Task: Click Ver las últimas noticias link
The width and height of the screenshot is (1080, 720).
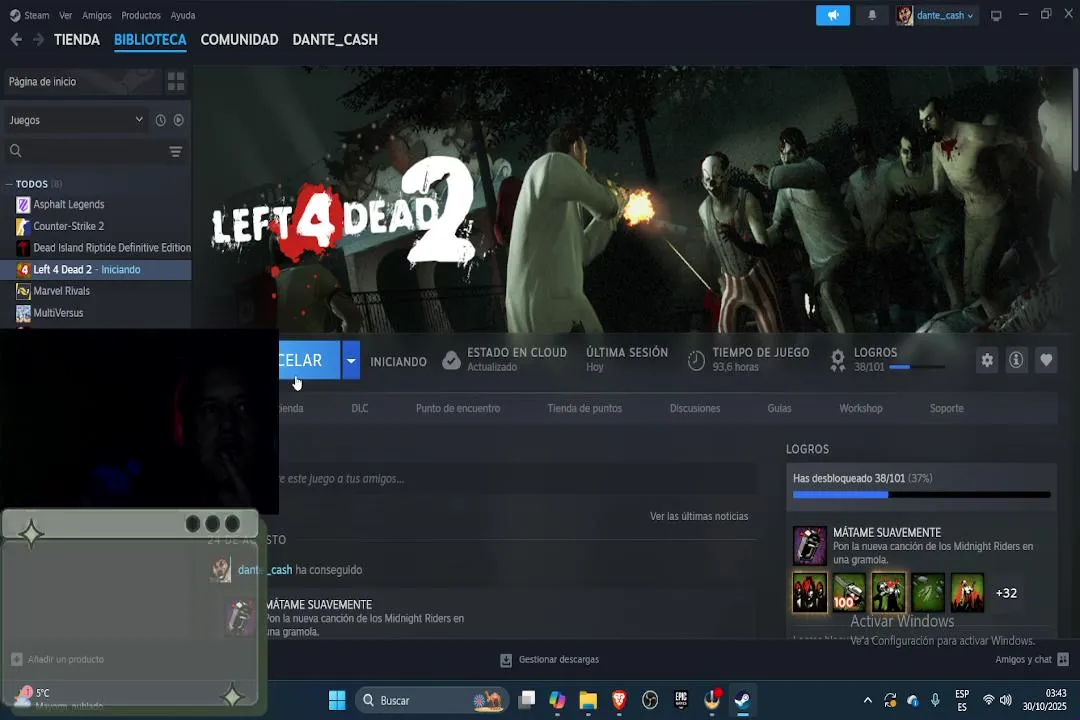Action: 698,516
